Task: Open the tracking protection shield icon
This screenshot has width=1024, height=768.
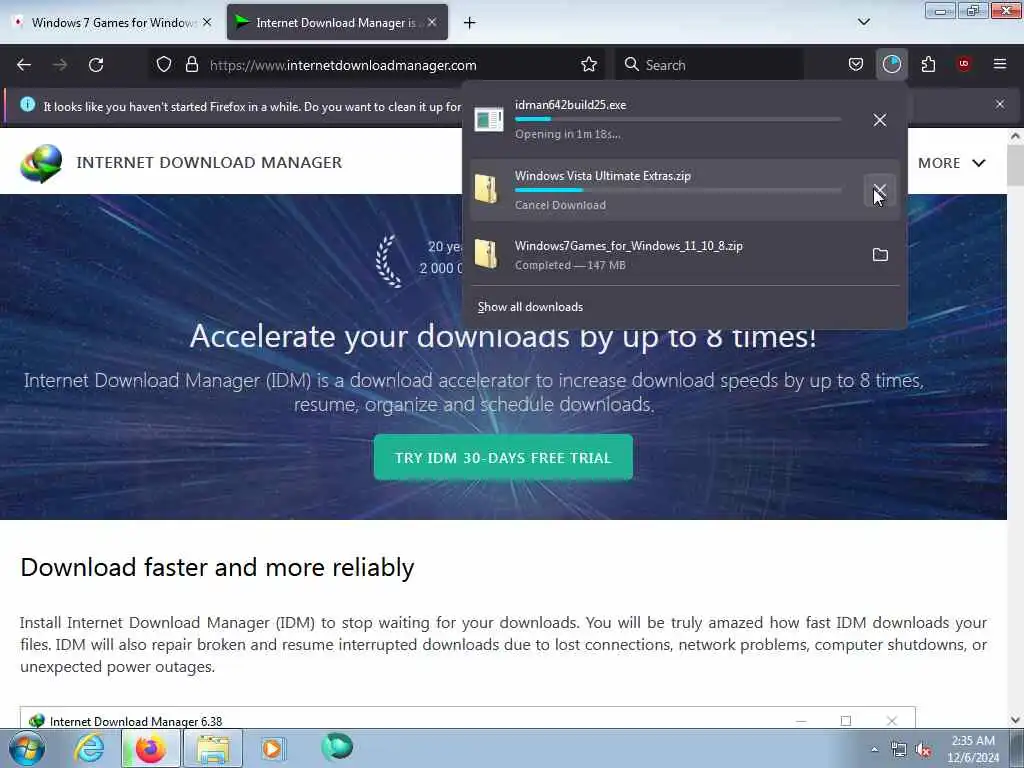Action: 164,65
